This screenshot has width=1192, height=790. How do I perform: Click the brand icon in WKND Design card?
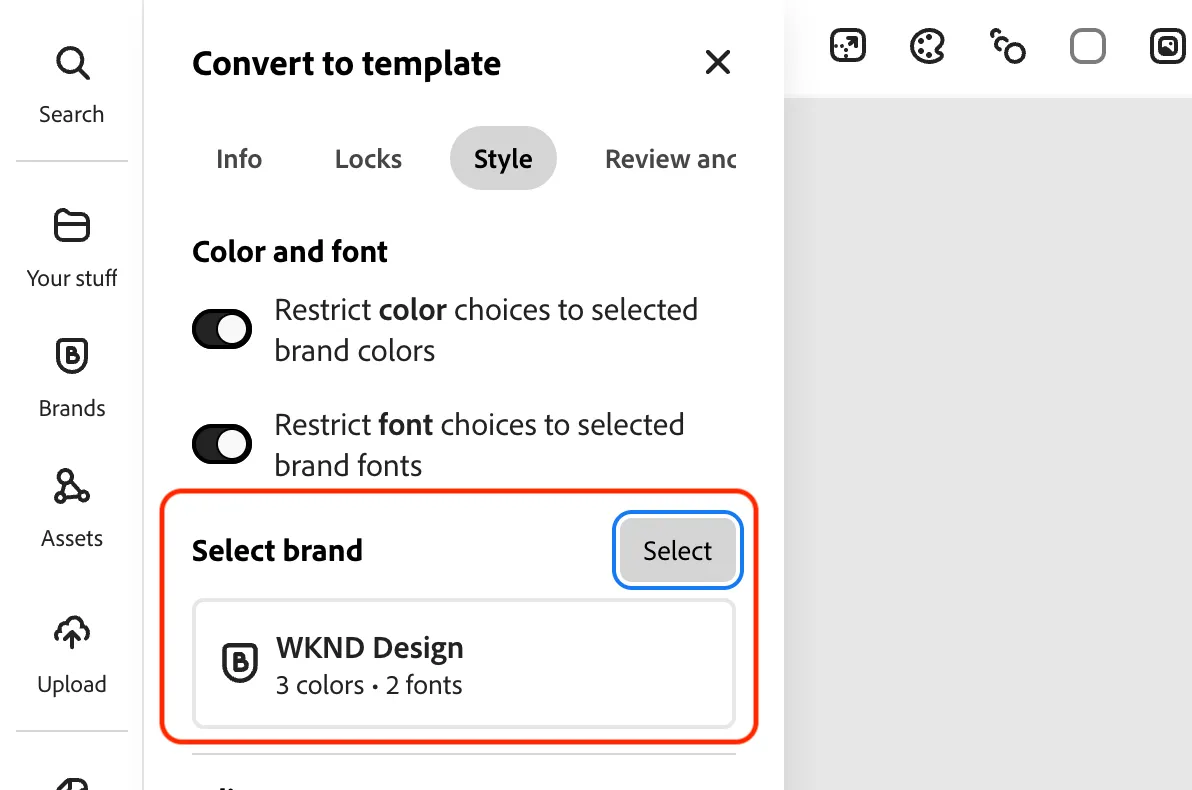tap(239, 662)
